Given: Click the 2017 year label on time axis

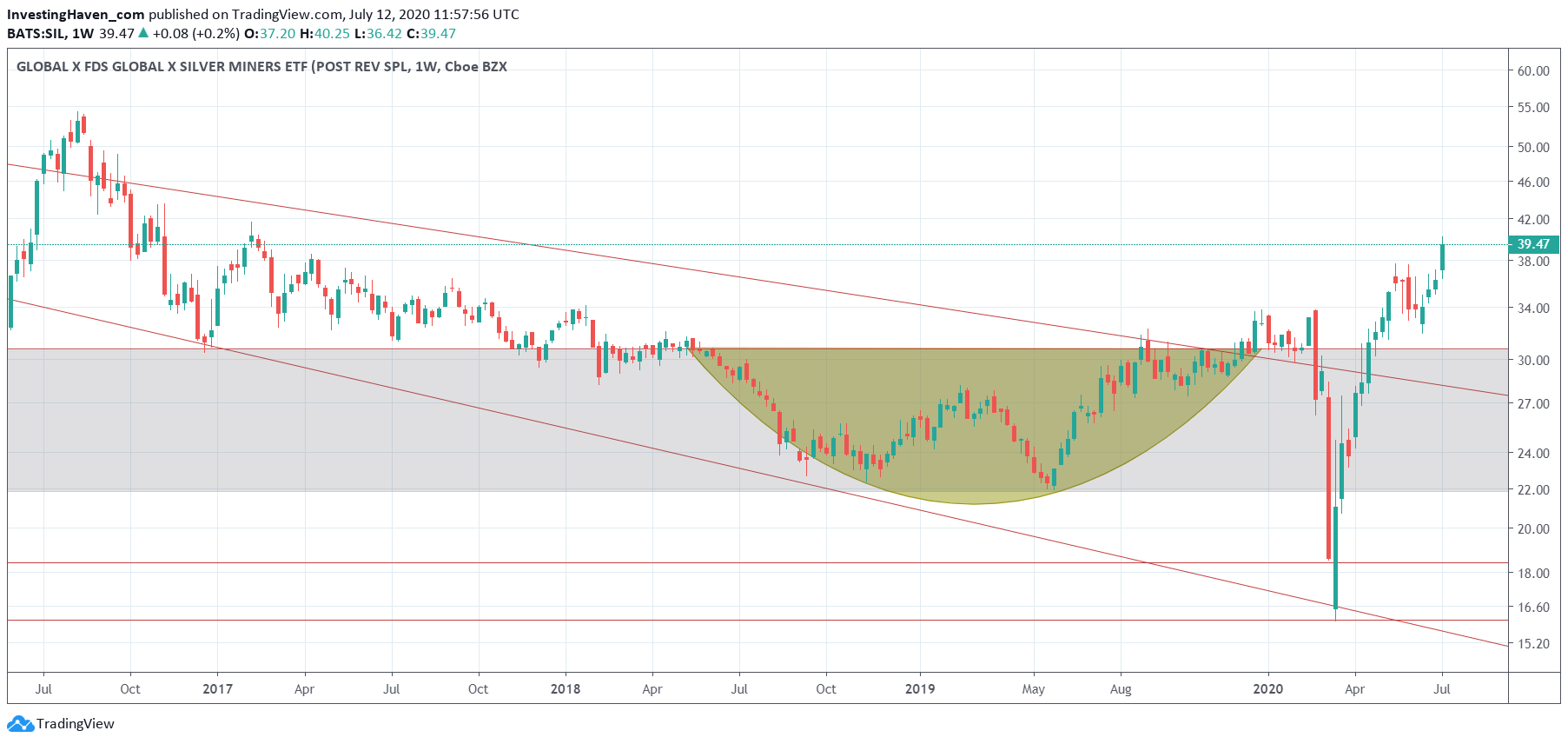Looking at the screenshot, I should click(x=217, y=689).
